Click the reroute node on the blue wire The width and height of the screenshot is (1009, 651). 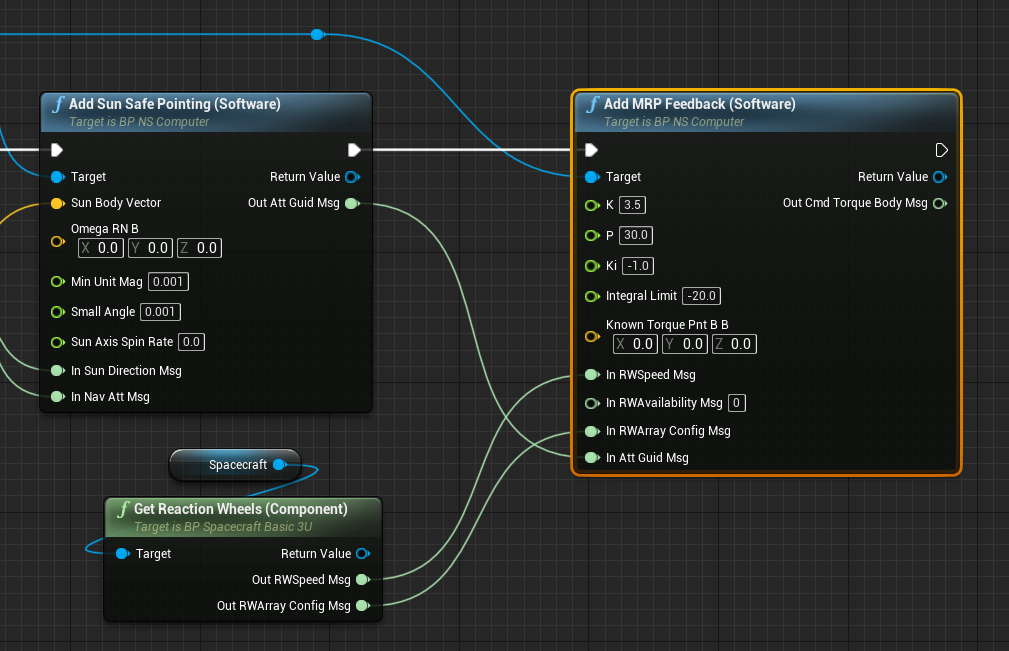[317, 34]
